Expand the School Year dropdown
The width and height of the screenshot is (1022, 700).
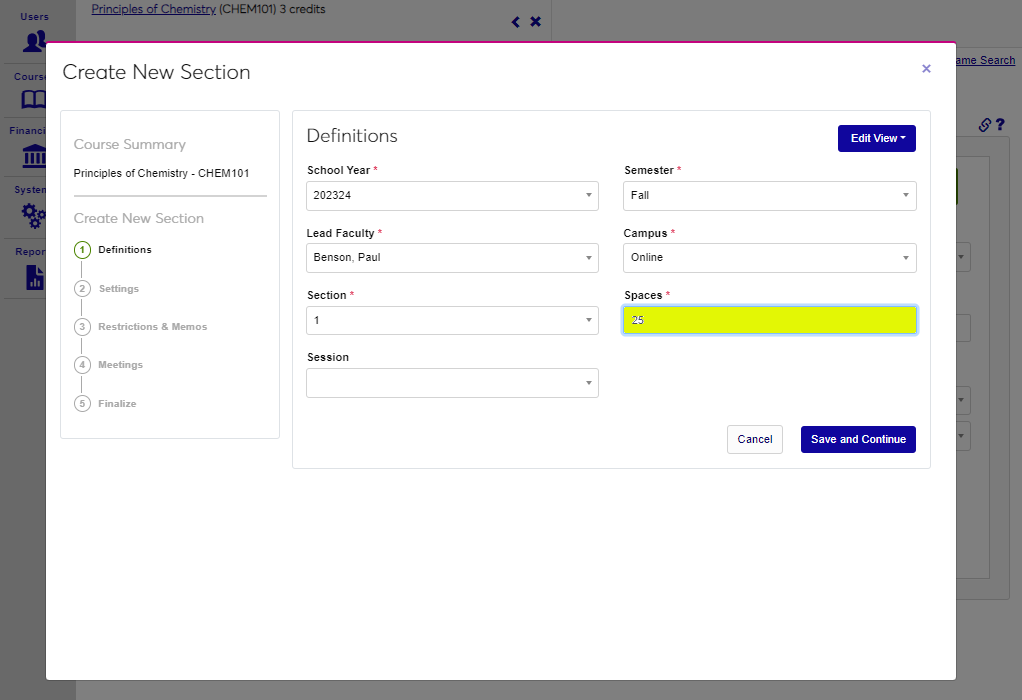pos(452,196)
